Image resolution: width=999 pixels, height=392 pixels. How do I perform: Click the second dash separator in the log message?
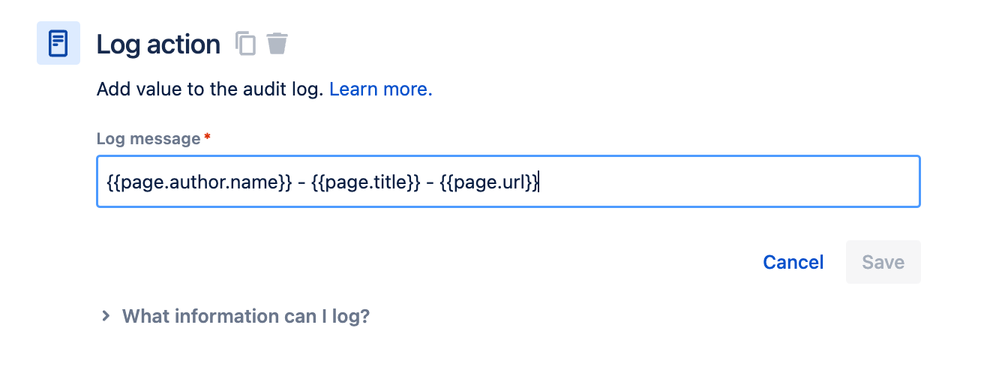coord(430,183)
